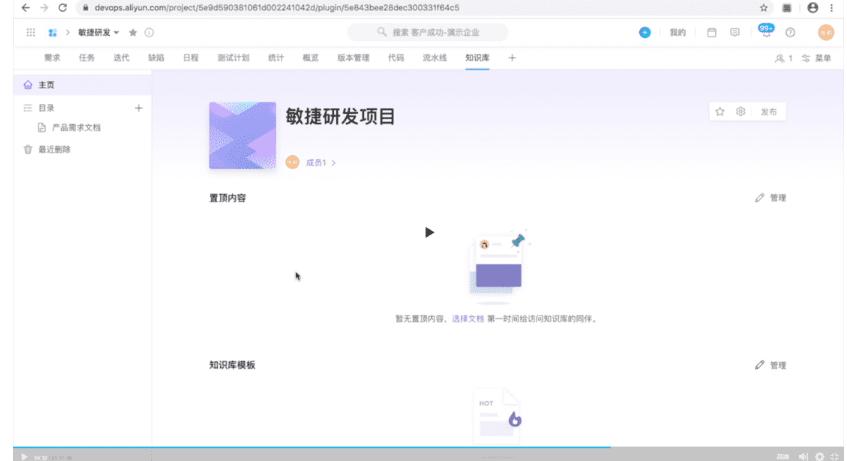Image resolution: width=847 pixels, height=461 pixels.
Task: Switch to the 任务 tab
Action: 86,58
